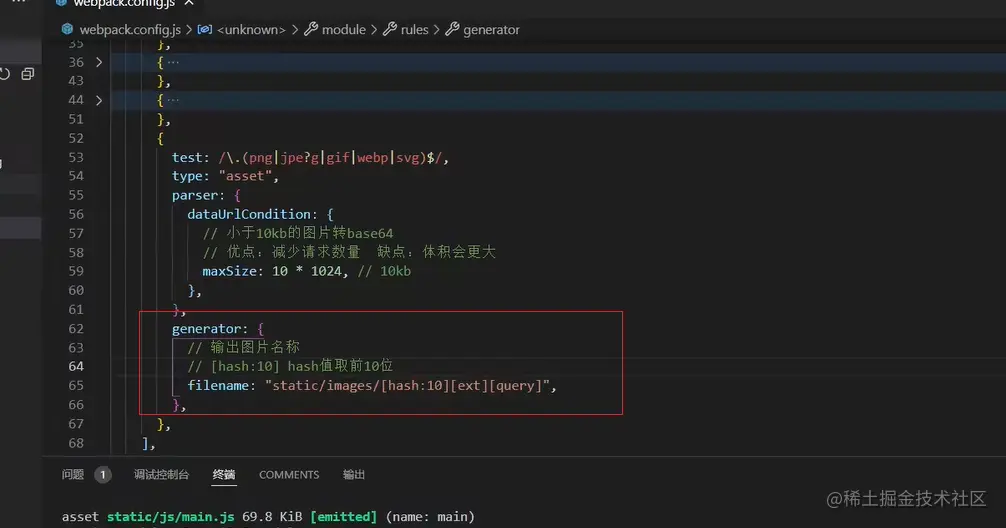Click 69.8 KiB in terminal output
Image resolution: width=1006 pixels, height=528 pixels.
[272, 517]
